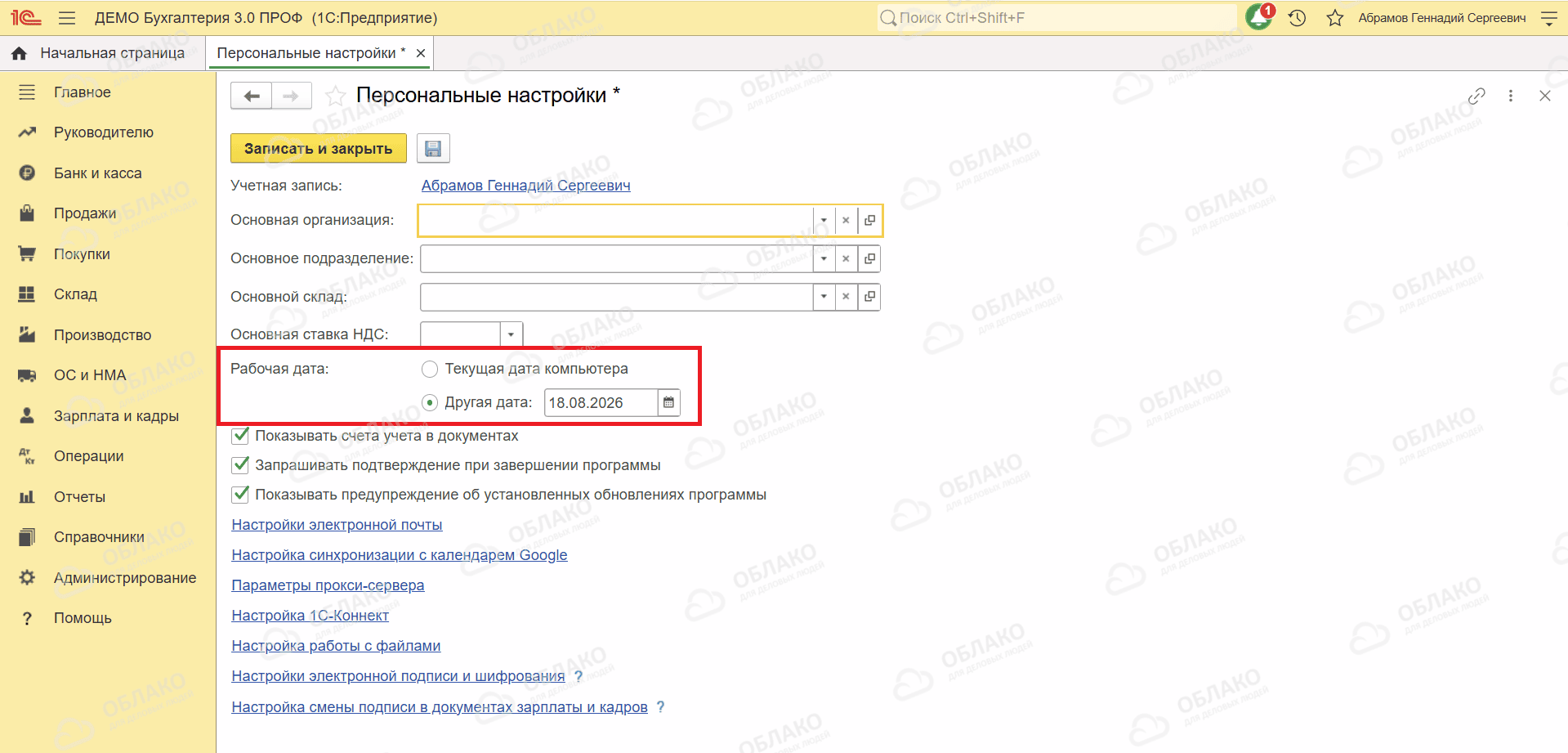Toggle Показывать счета учета в документах
The height and width of the screenshot is (753, 1568).
(240, 436)
